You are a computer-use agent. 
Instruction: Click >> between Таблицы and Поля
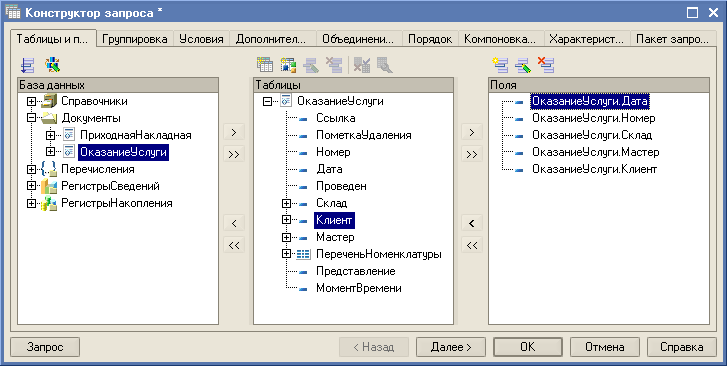(x=472, y=154)
